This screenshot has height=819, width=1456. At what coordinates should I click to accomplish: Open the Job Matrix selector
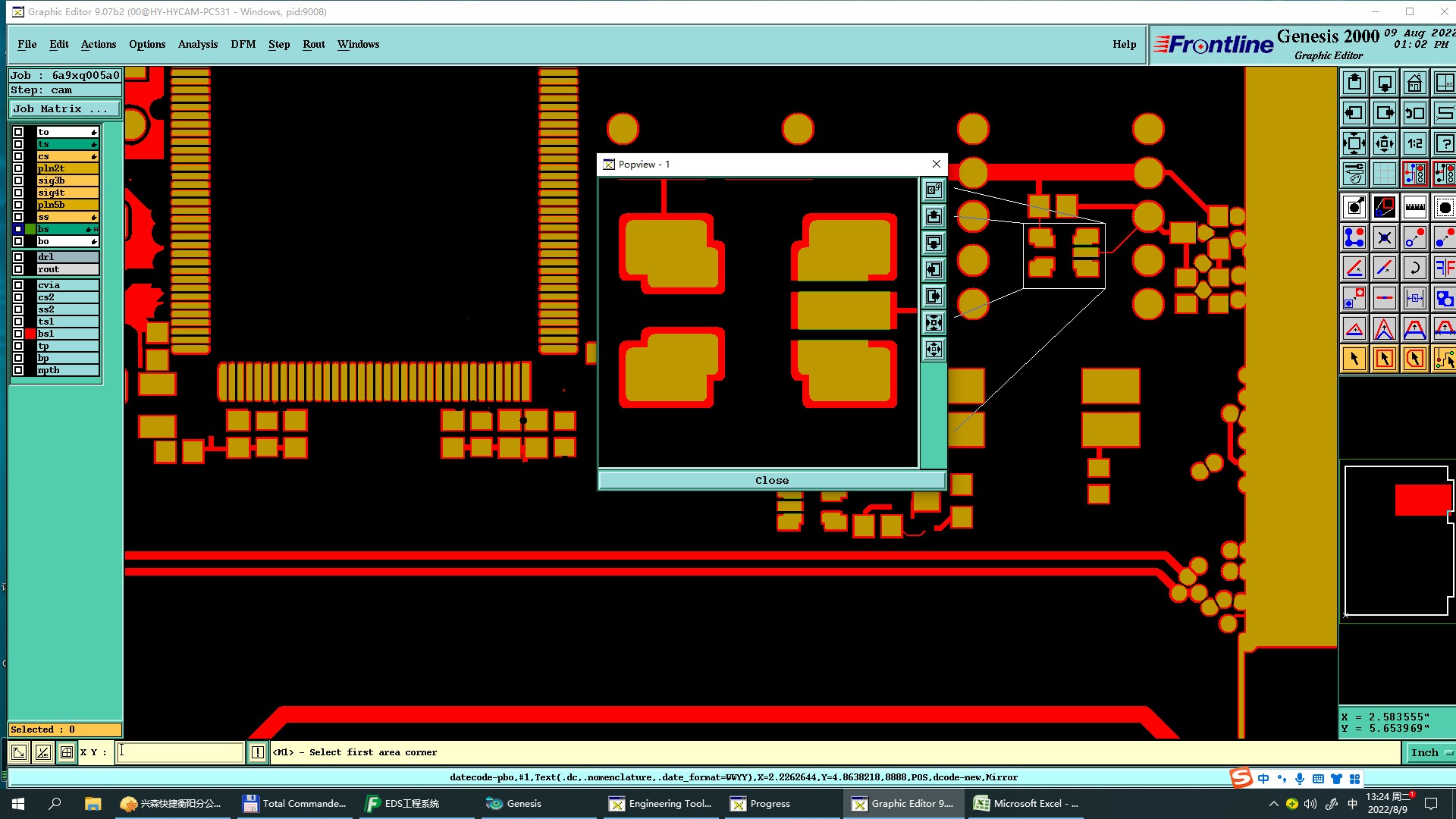click(x=64, y=109)
